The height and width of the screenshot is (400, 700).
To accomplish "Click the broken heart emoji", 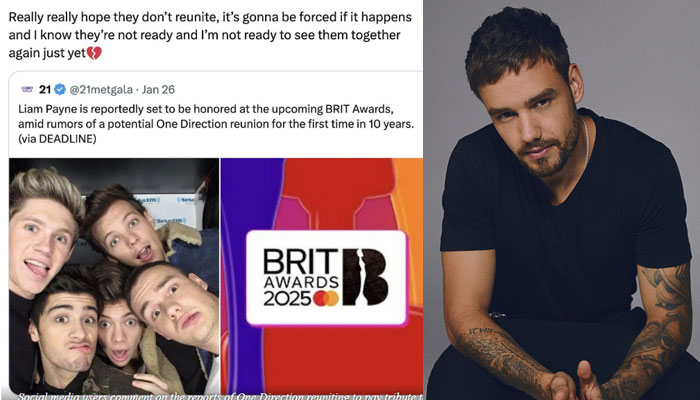I will point(94,54).
